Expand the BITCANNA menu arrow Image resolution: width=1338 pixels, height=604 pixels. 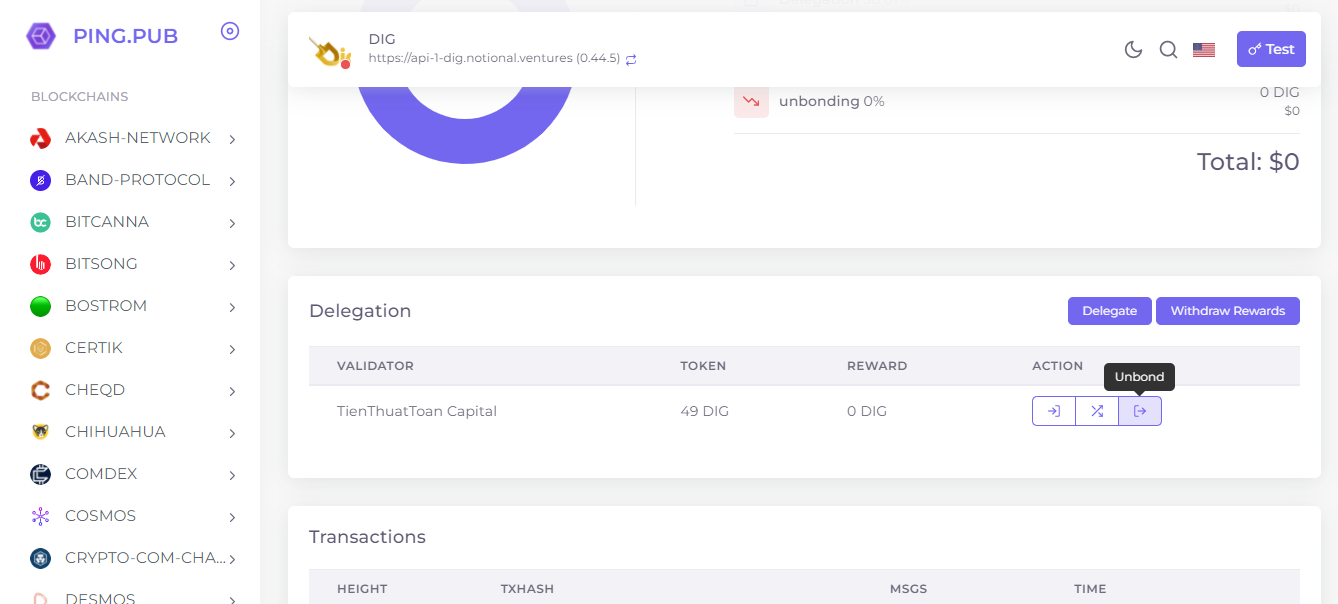(x=232, y=223)
